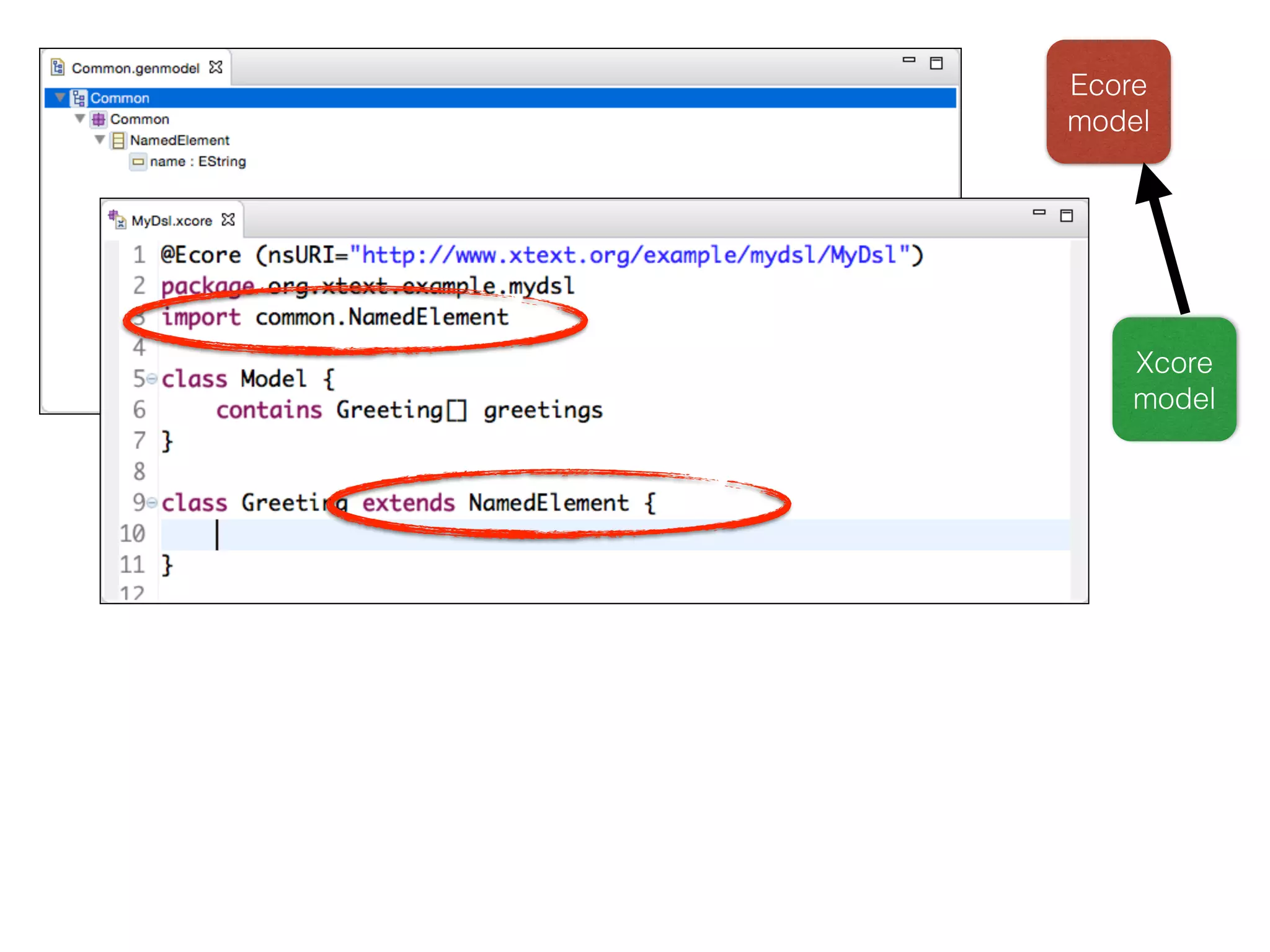1270x952 pixels.
Task: Click the Common genmodel root icon
Action: [x=79, y=99]
